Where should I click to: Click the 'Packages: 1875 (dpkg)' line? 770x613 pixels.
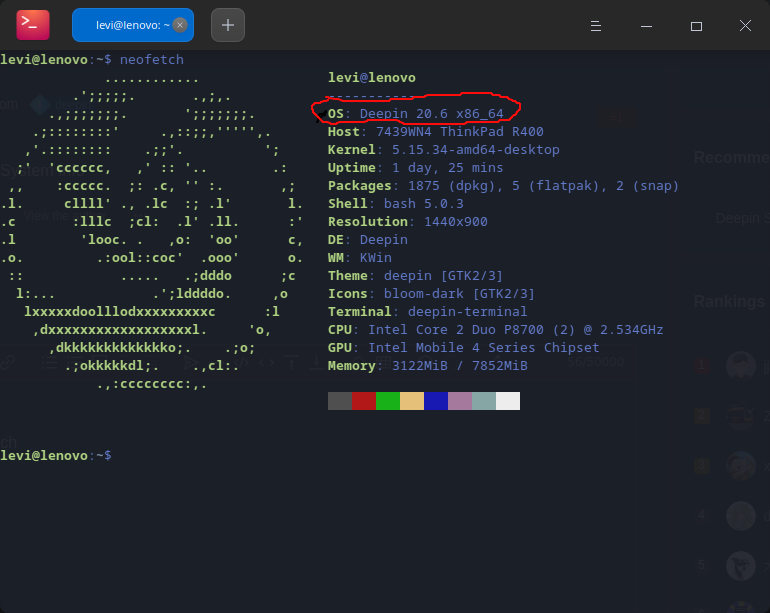click(503, 186)
